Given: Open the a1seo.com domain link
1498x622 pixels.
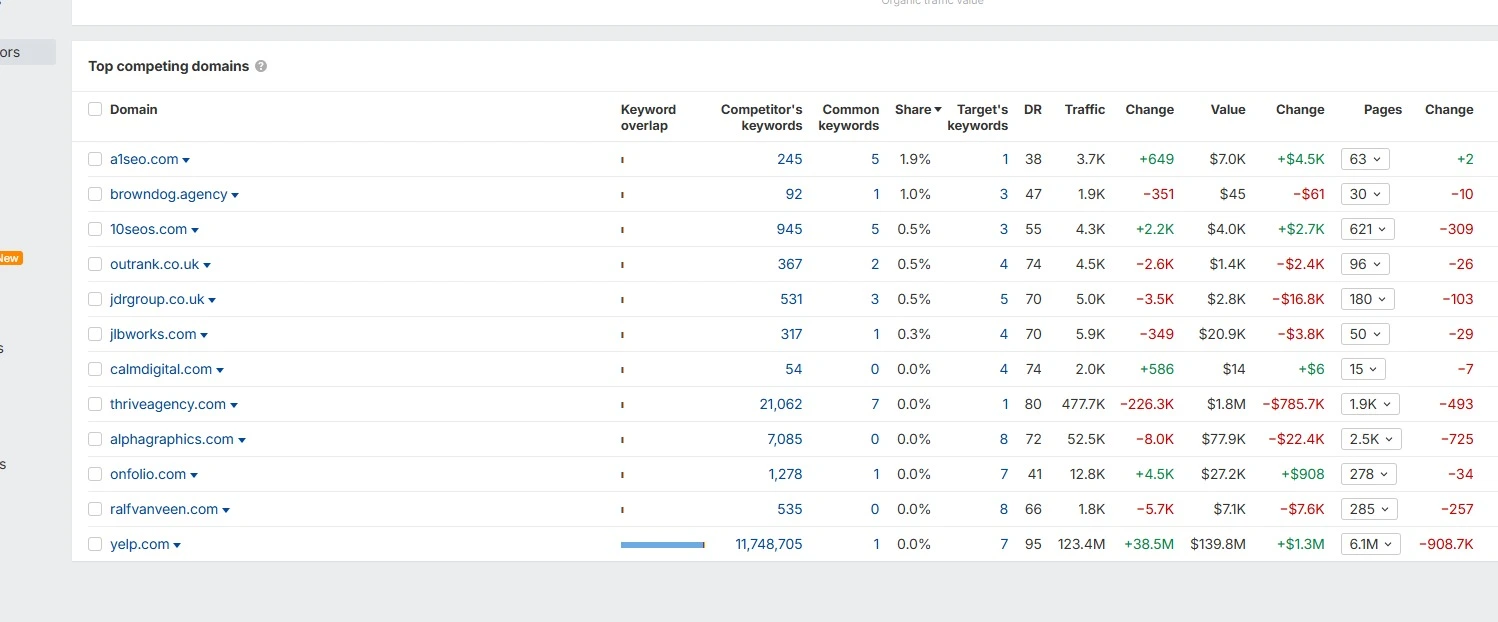Looking at the screenshot, I should (x=144, y=159).
